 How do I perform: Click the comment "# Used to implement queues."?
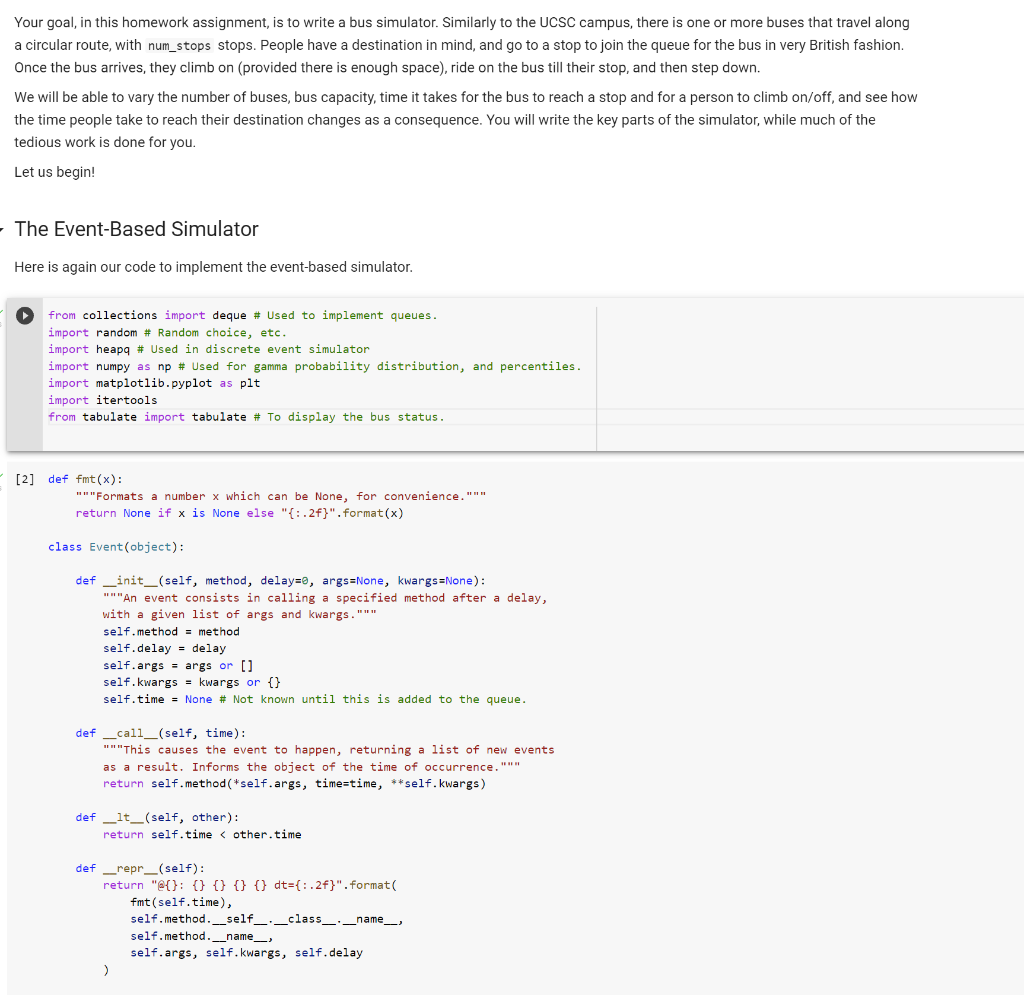click(x=345, y=315)
